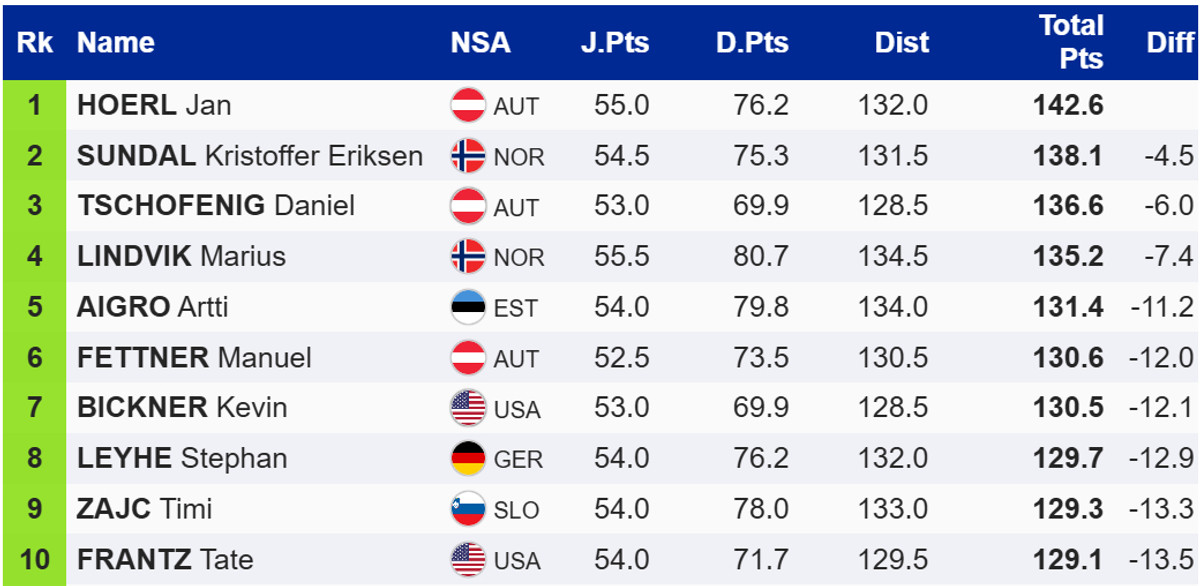The image size is (1200, 586).
Task: Click the D.Pts column header
Action: click(x=752, y=43)
